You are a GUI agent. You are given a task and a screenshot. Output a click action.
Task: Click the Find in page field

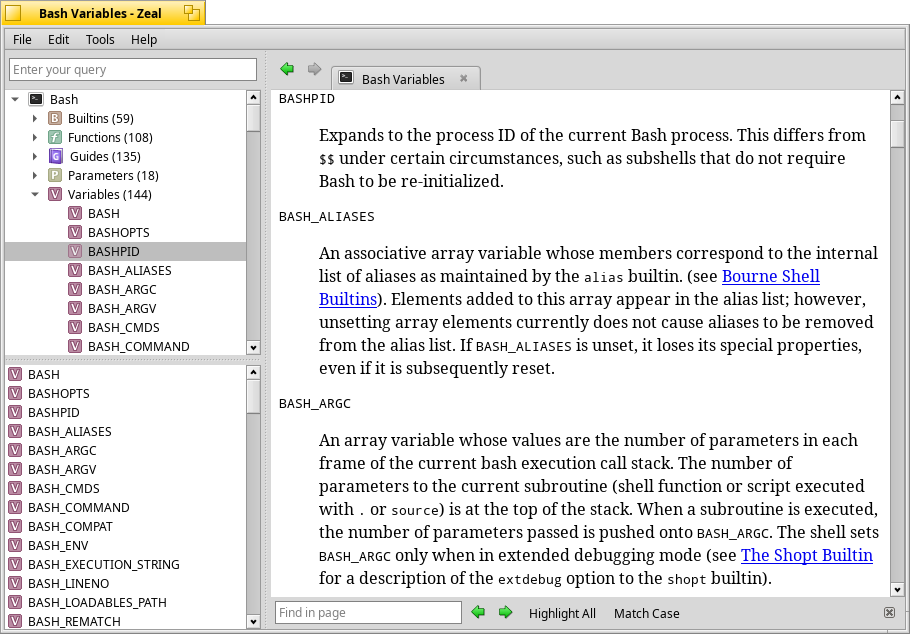369,613
